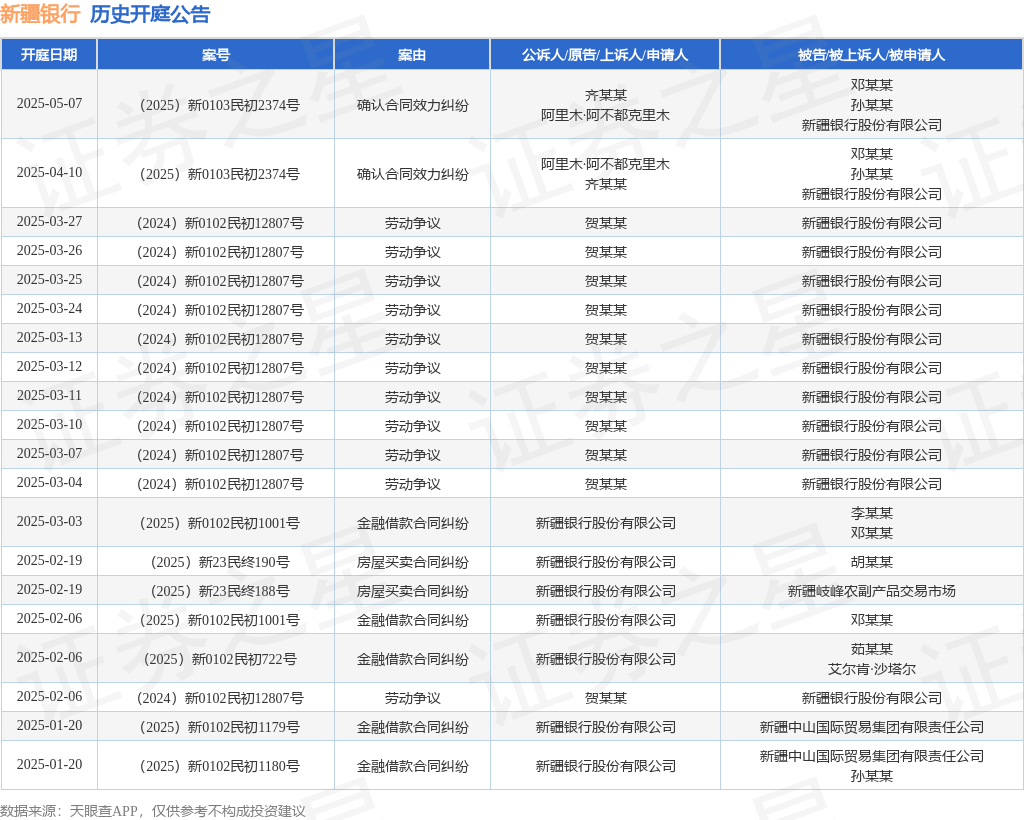Click 金融借款合同纠纷 in the 民初722号 row
The height and width of the screenshot is (820, 1024).
[413, 659]
